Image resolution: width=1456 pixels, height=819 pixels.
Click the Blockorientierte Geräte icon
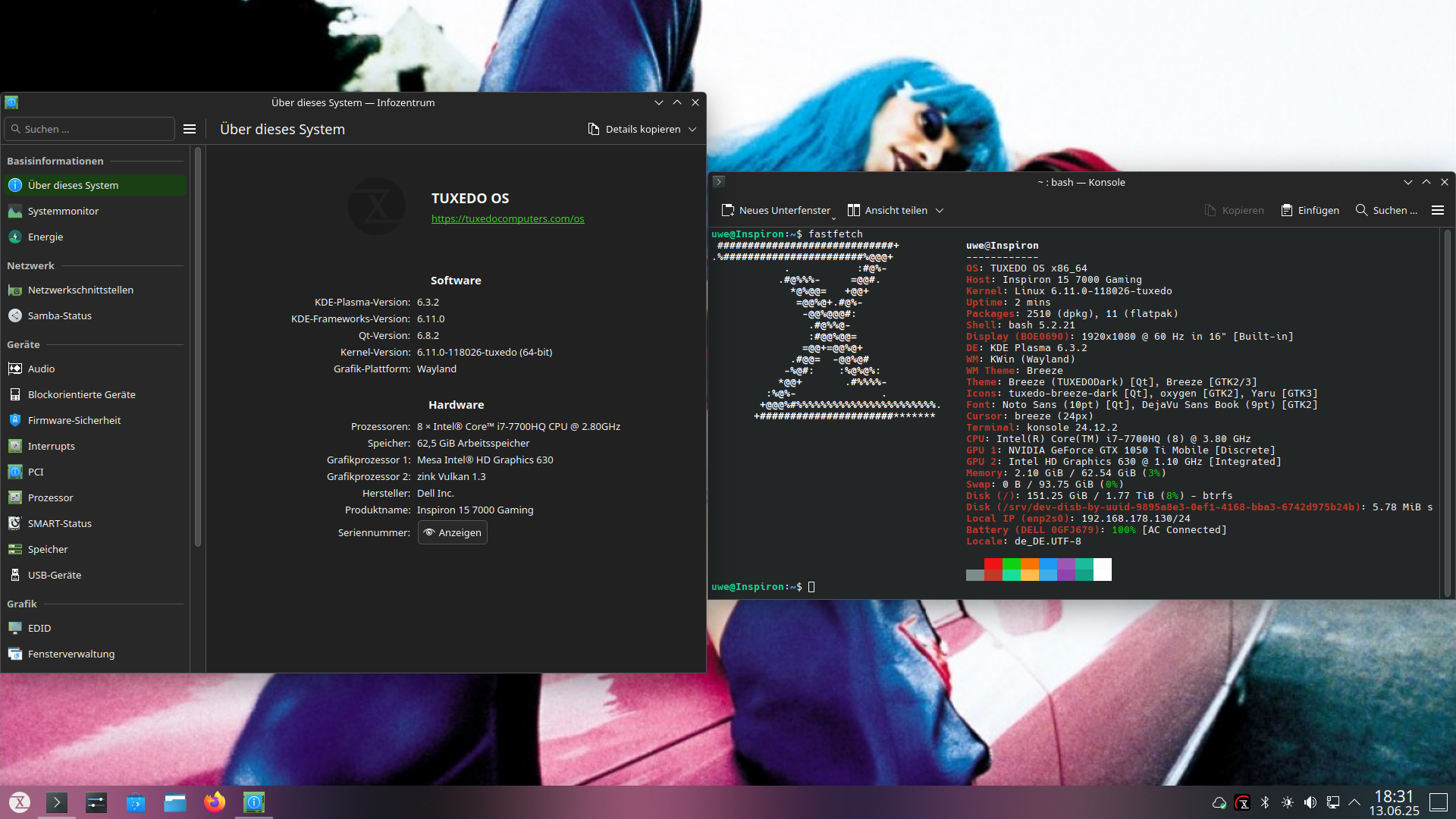(x=15, y=394)
